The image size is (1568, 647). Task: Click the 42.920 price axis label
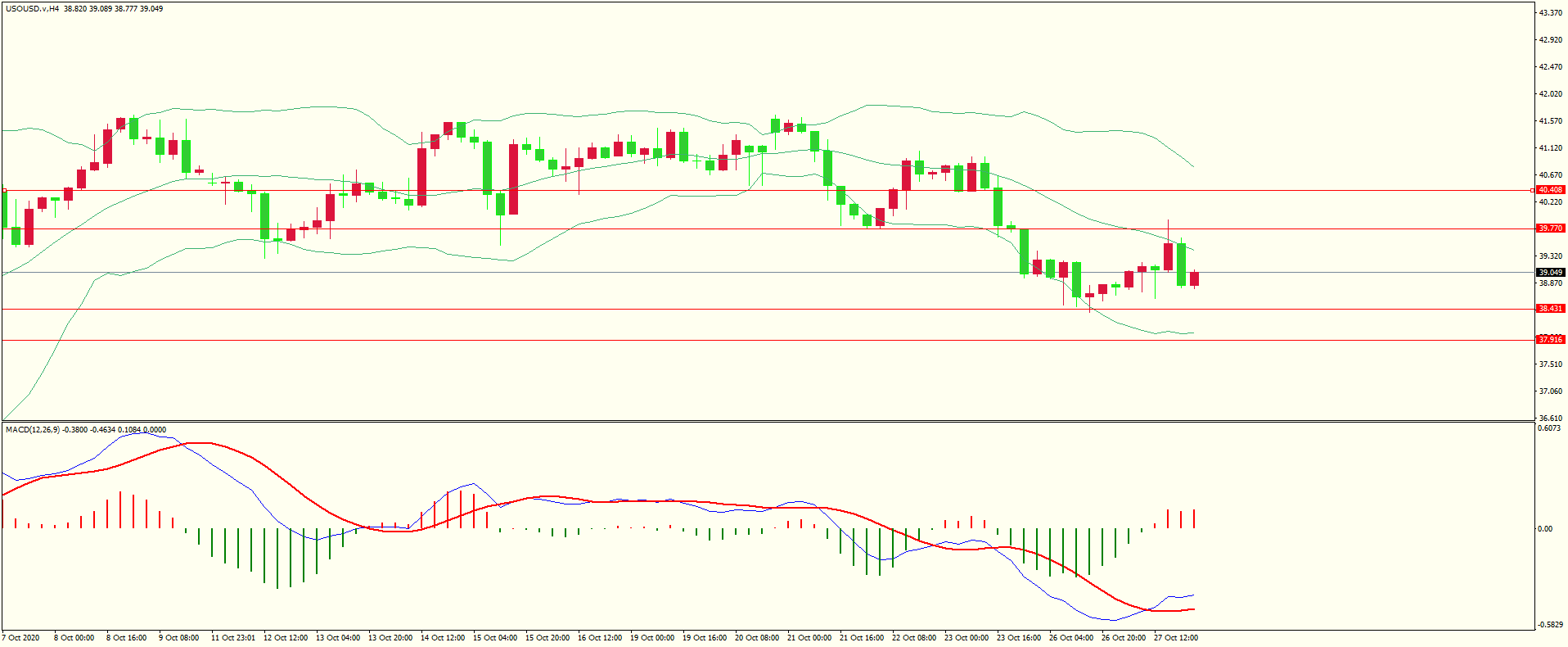click(1551, 40)
